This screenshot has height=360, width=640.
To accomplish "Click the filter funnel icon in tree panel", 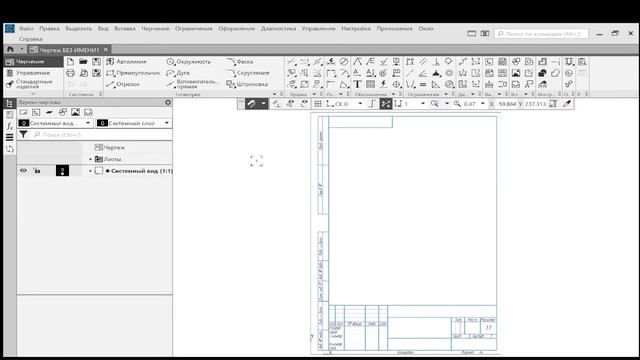I will (23, 134).
